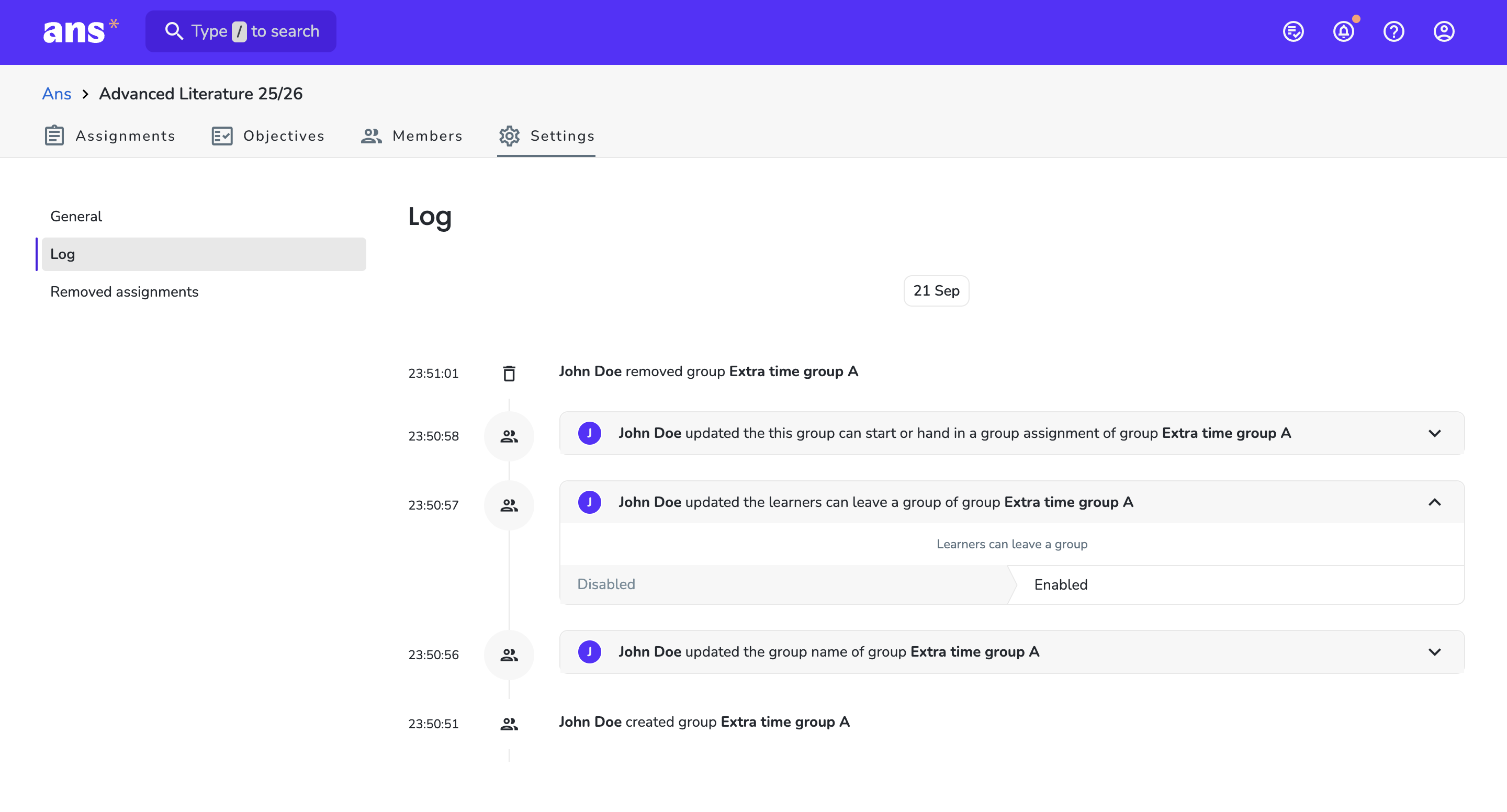Open the notifications bell

coord(1343,31)
